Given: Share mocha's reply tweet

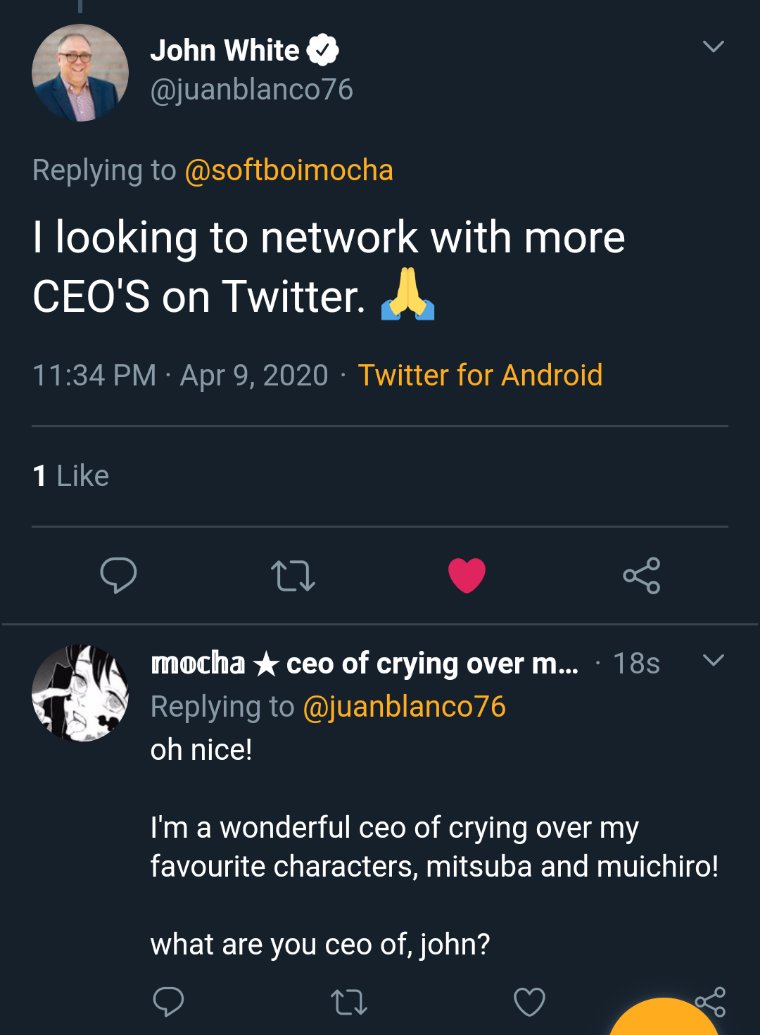Looking at the screenshot, I should tap(709, 1001).
